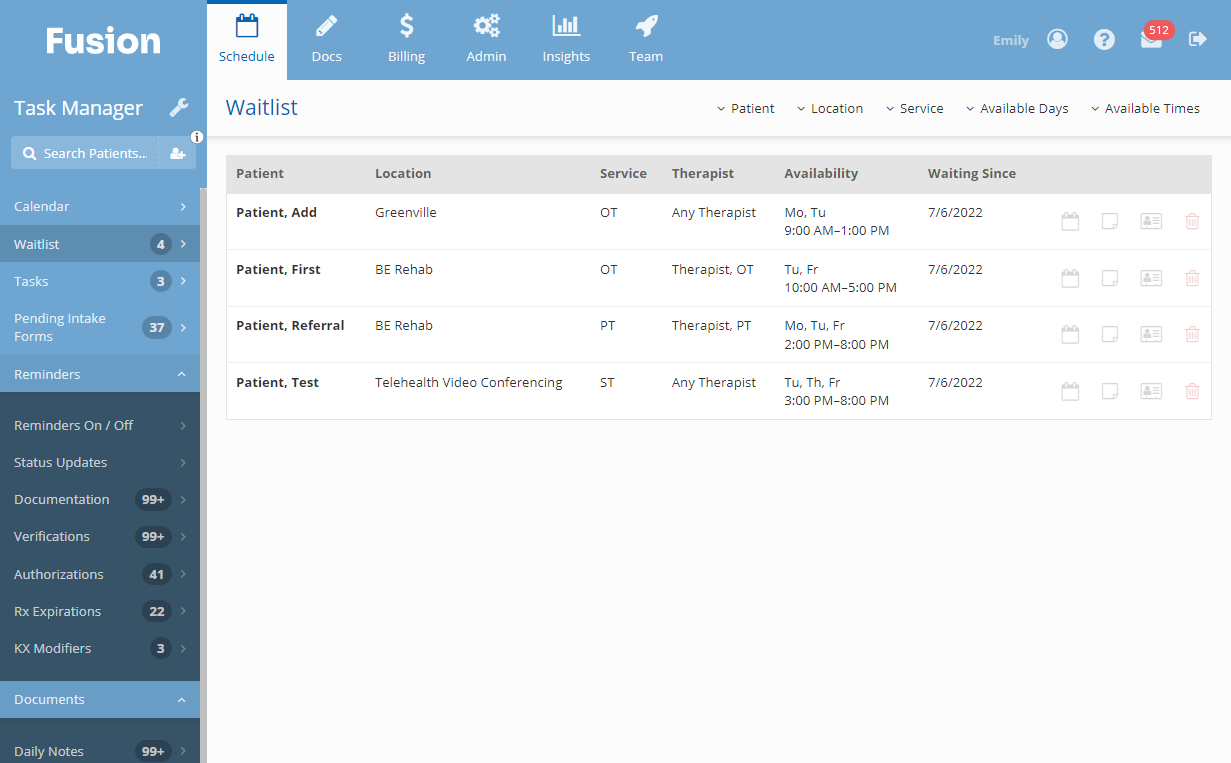The height and width of the screenshot is (763, 1231).
Task: Click the Search Patients field
Action: (x=85, y=153)
